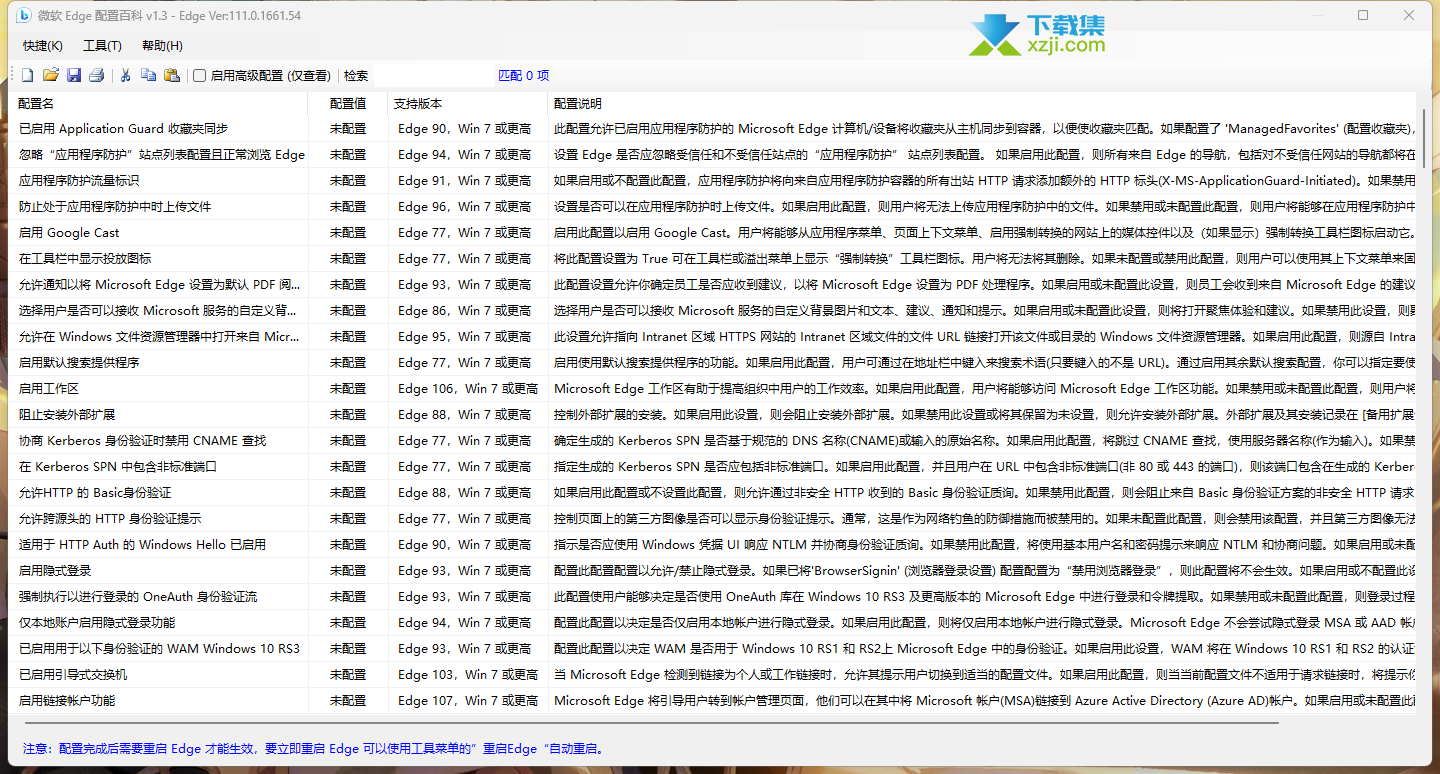
Task: Select row 启用隐式登录
Action: (713, 570)
